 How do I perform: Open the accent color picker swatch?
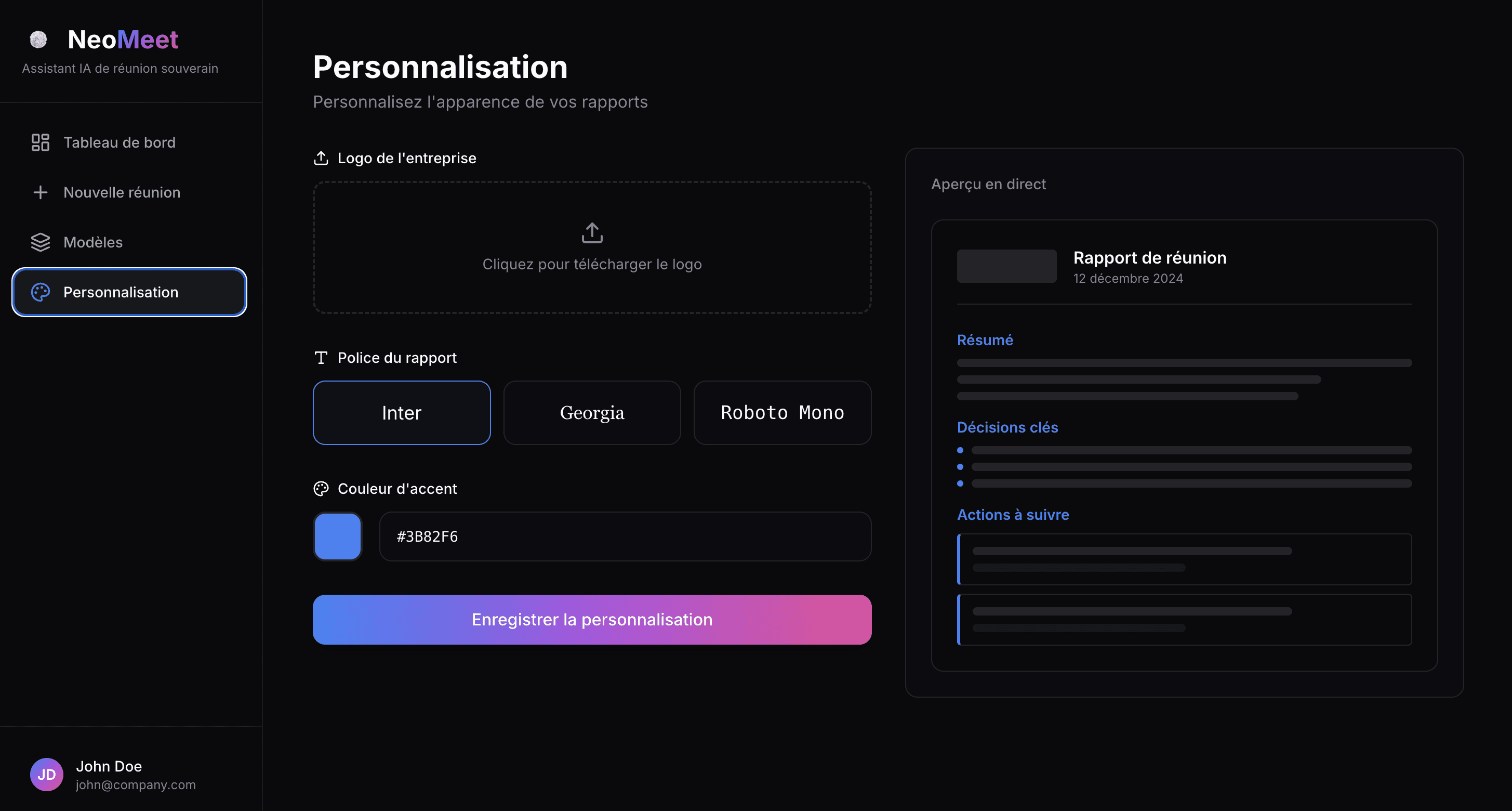pos(338,535)
